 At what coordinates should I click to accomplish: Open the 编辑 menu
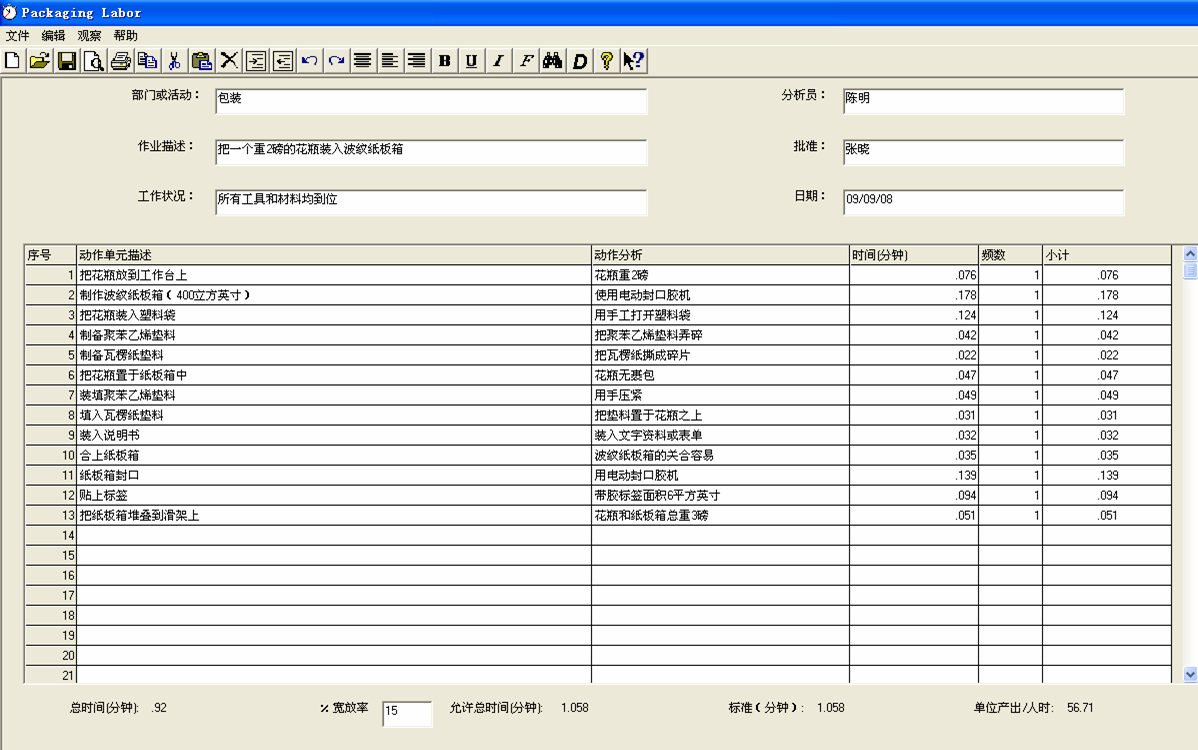[x=53, y=35]
